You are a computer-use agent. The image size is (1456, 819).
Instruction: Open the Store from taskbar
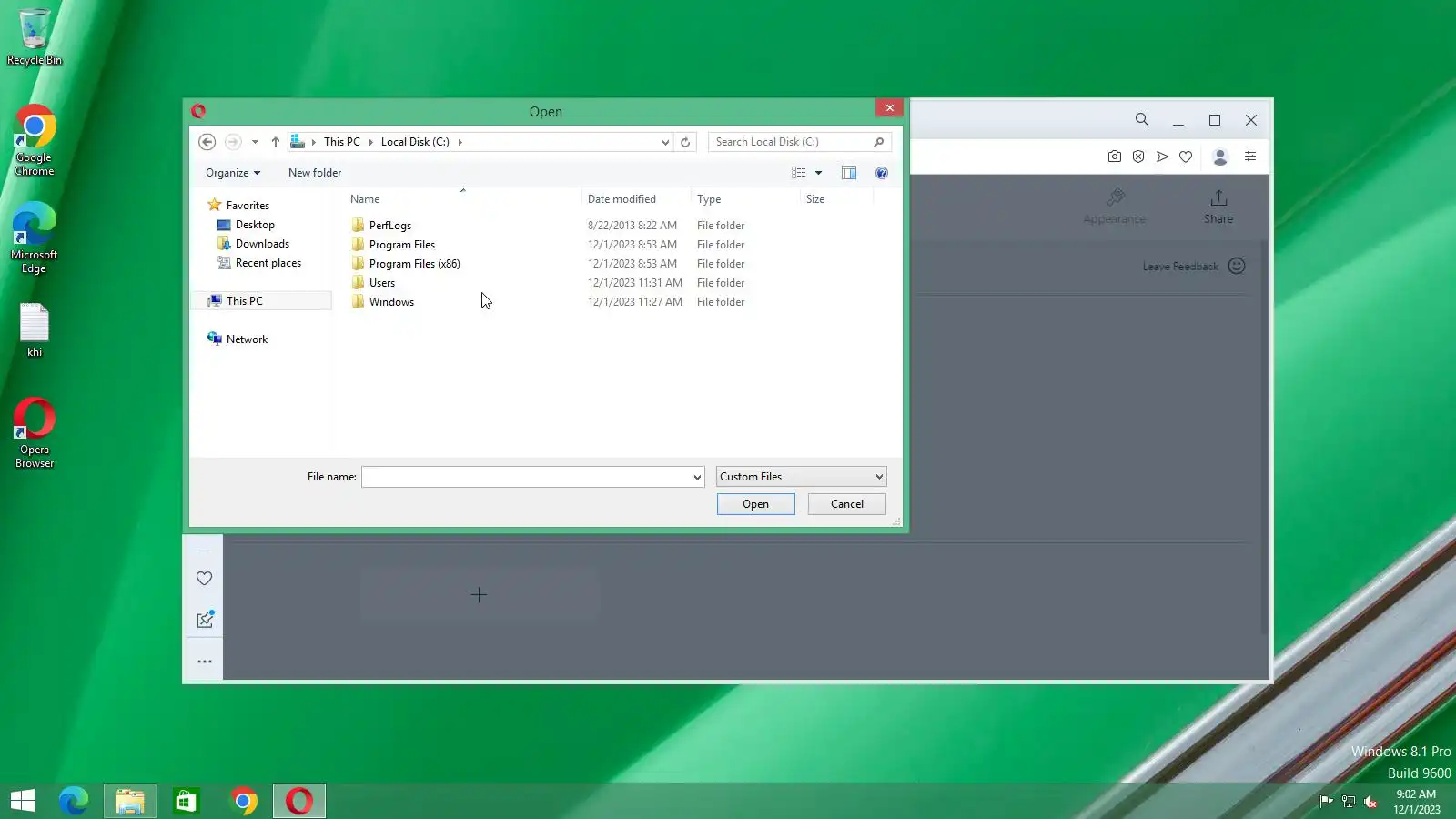click(187, 801)
